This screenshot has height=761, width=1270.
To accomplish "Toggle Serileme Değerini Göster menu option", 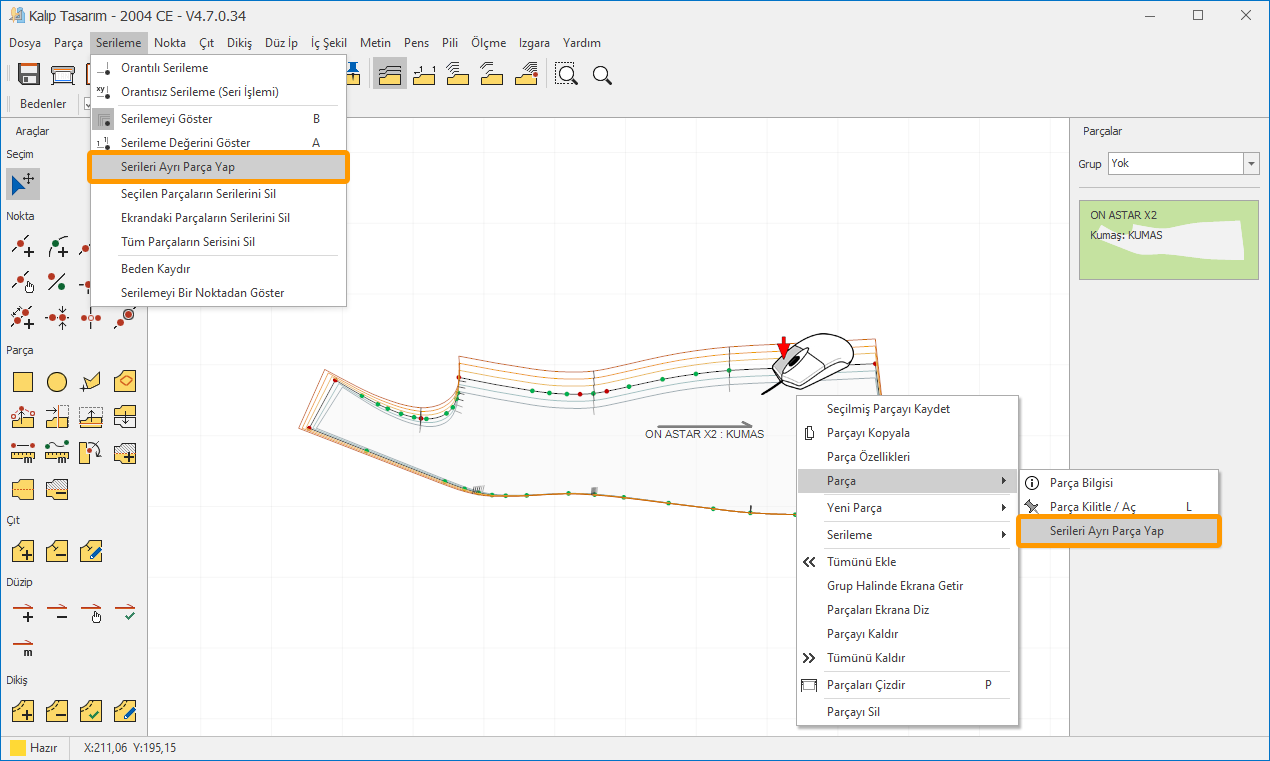I will tap(185, 143).
